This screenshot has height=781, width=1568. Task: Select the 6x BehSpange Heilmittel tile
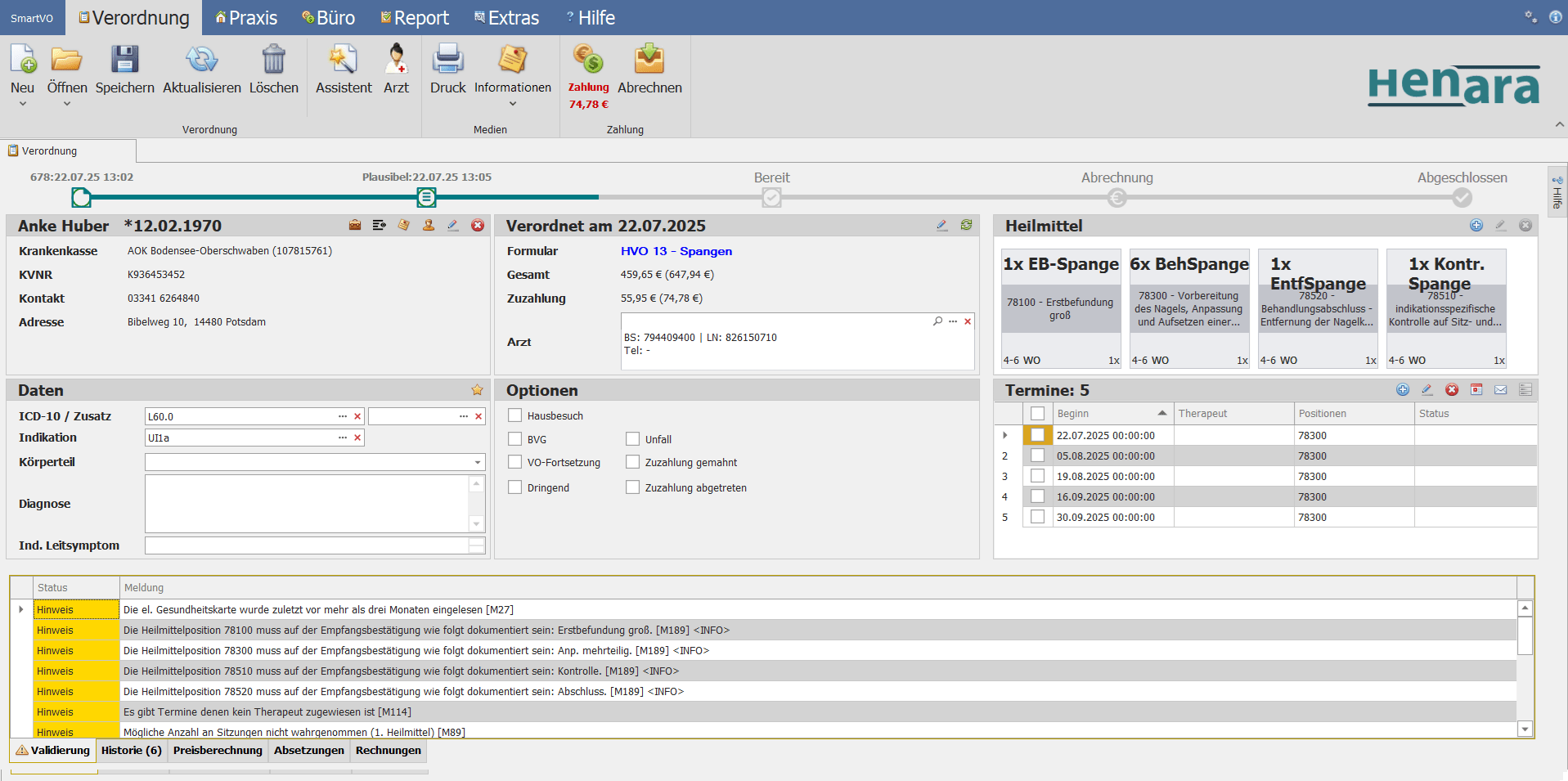[x=1188, y=308]
